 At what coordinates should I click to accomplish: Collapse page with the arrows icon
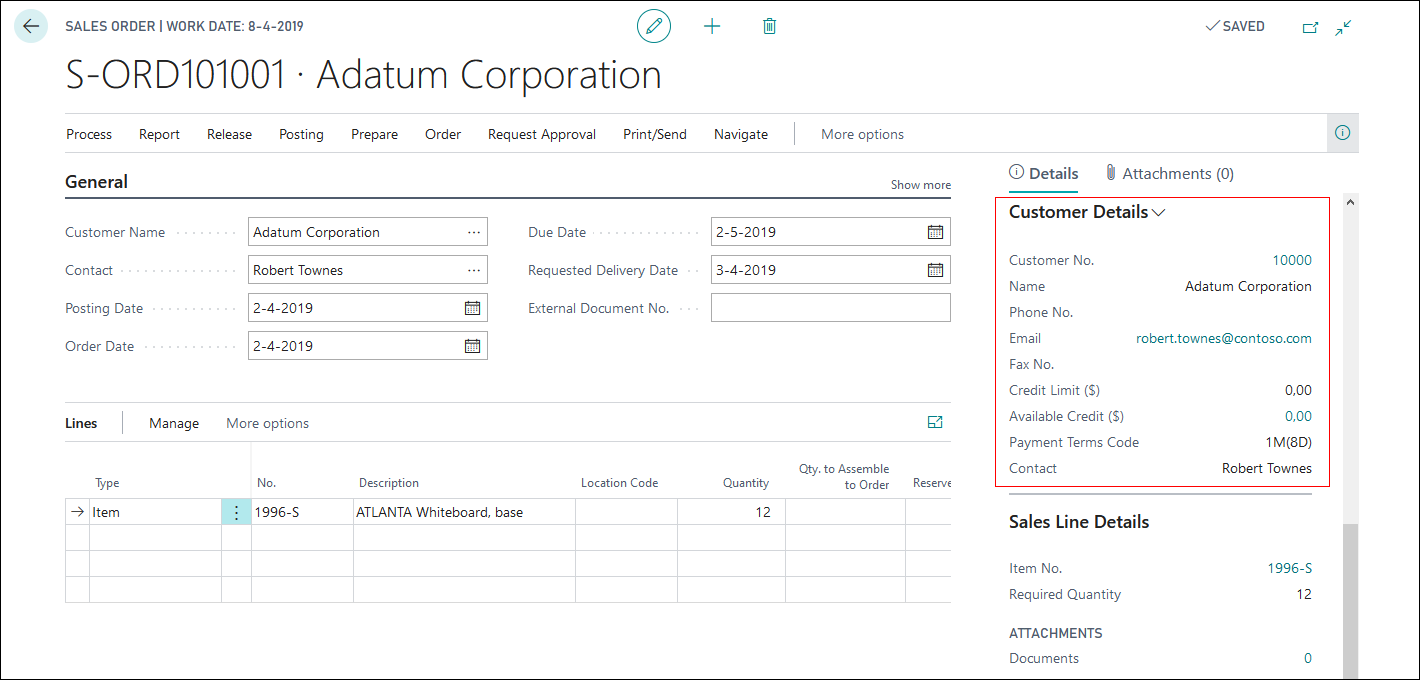tap(1343, 27)
